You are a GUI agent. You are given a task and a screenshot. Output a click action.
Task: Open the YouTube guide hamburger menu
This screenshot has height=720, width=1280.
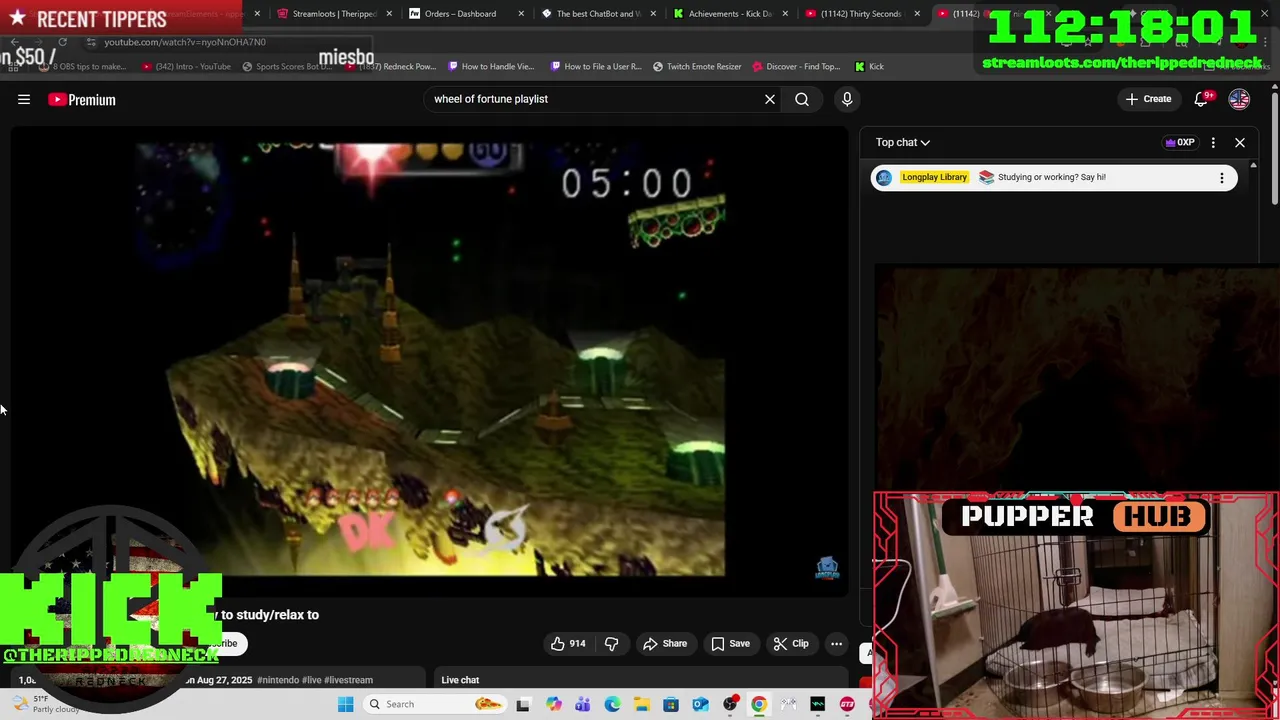pos(24,99)
